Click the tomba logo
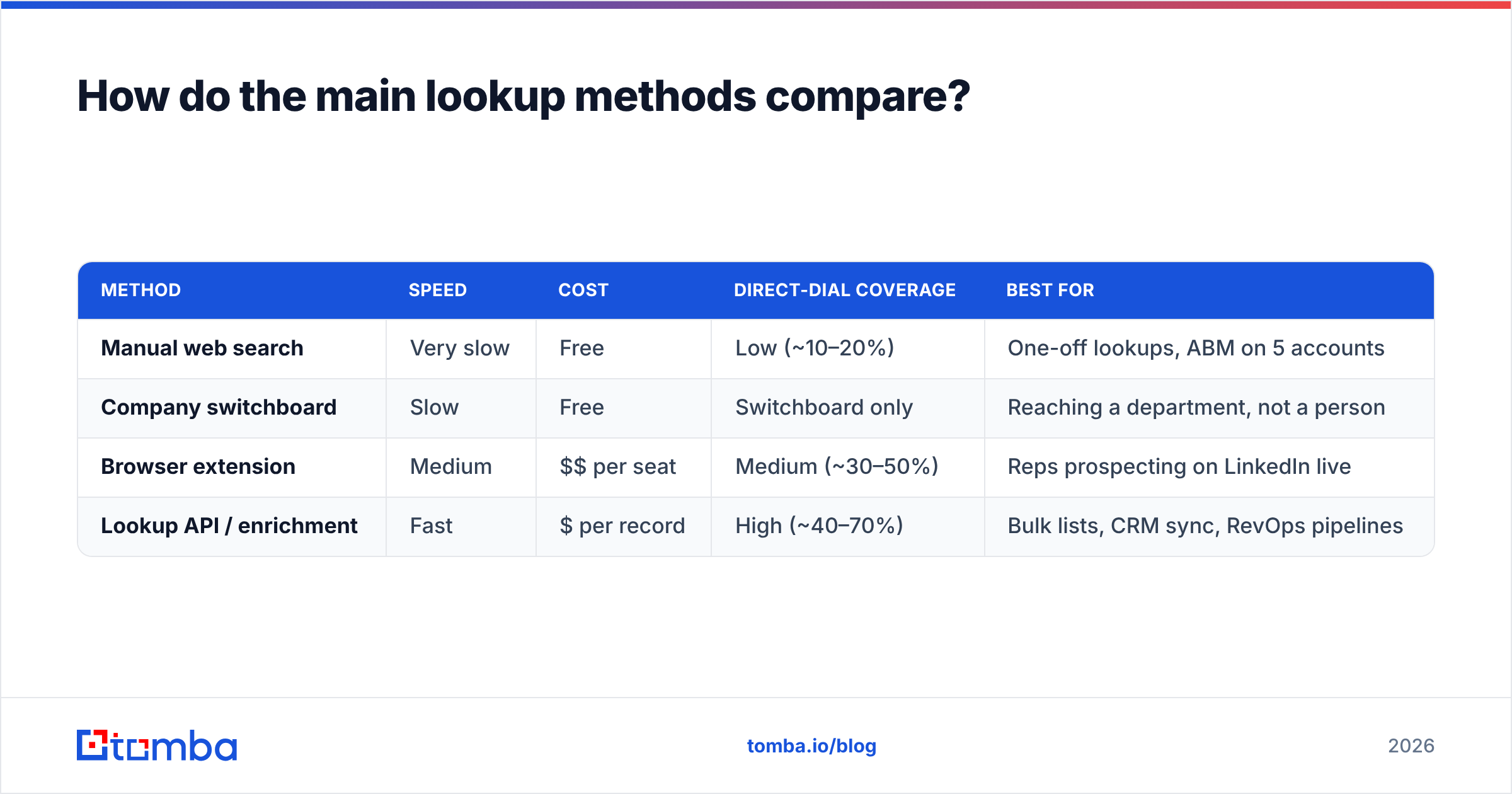 [x=157, y=745]
